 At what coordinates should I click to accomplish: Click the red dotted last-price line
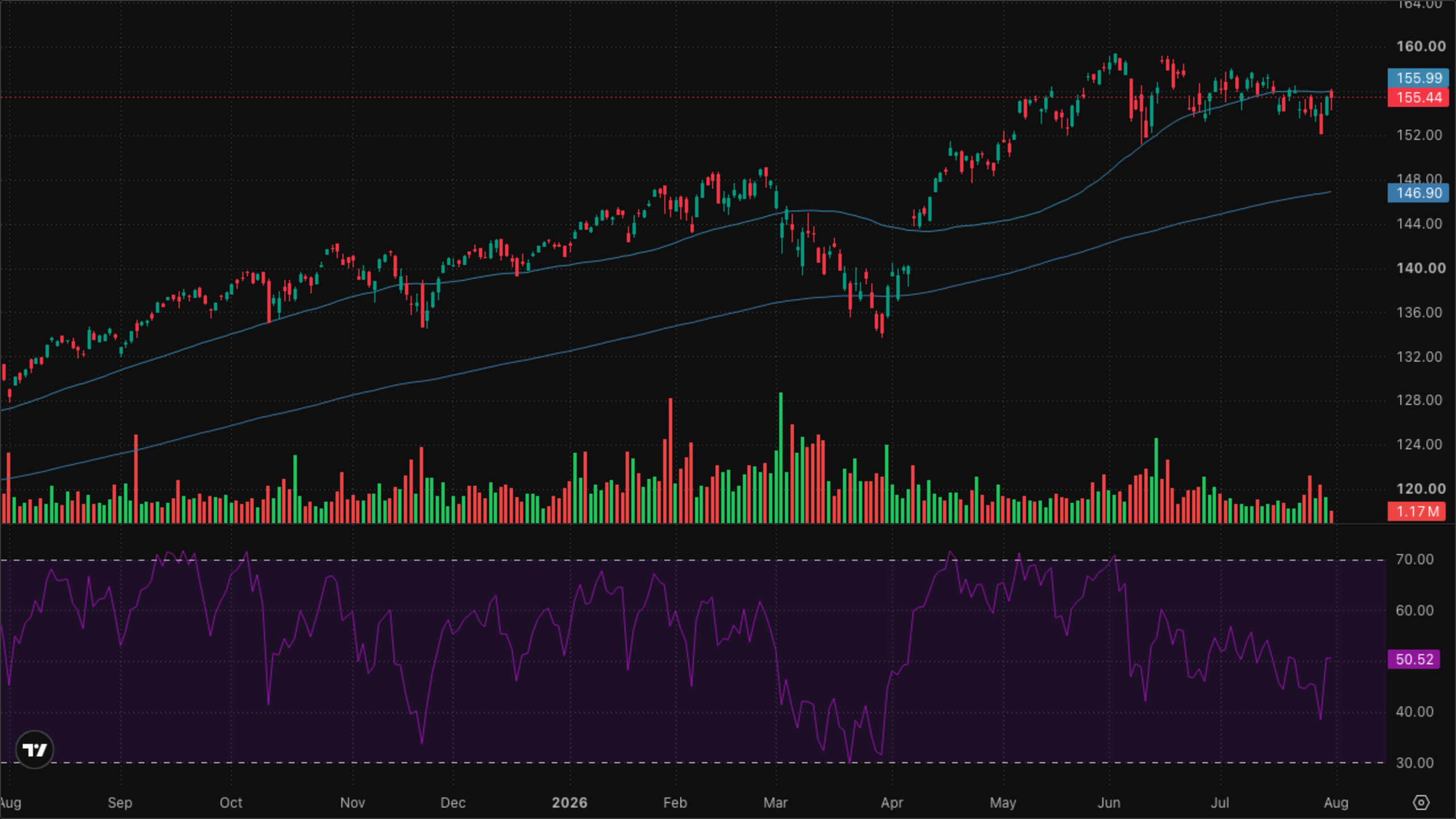tap(693, 97)
